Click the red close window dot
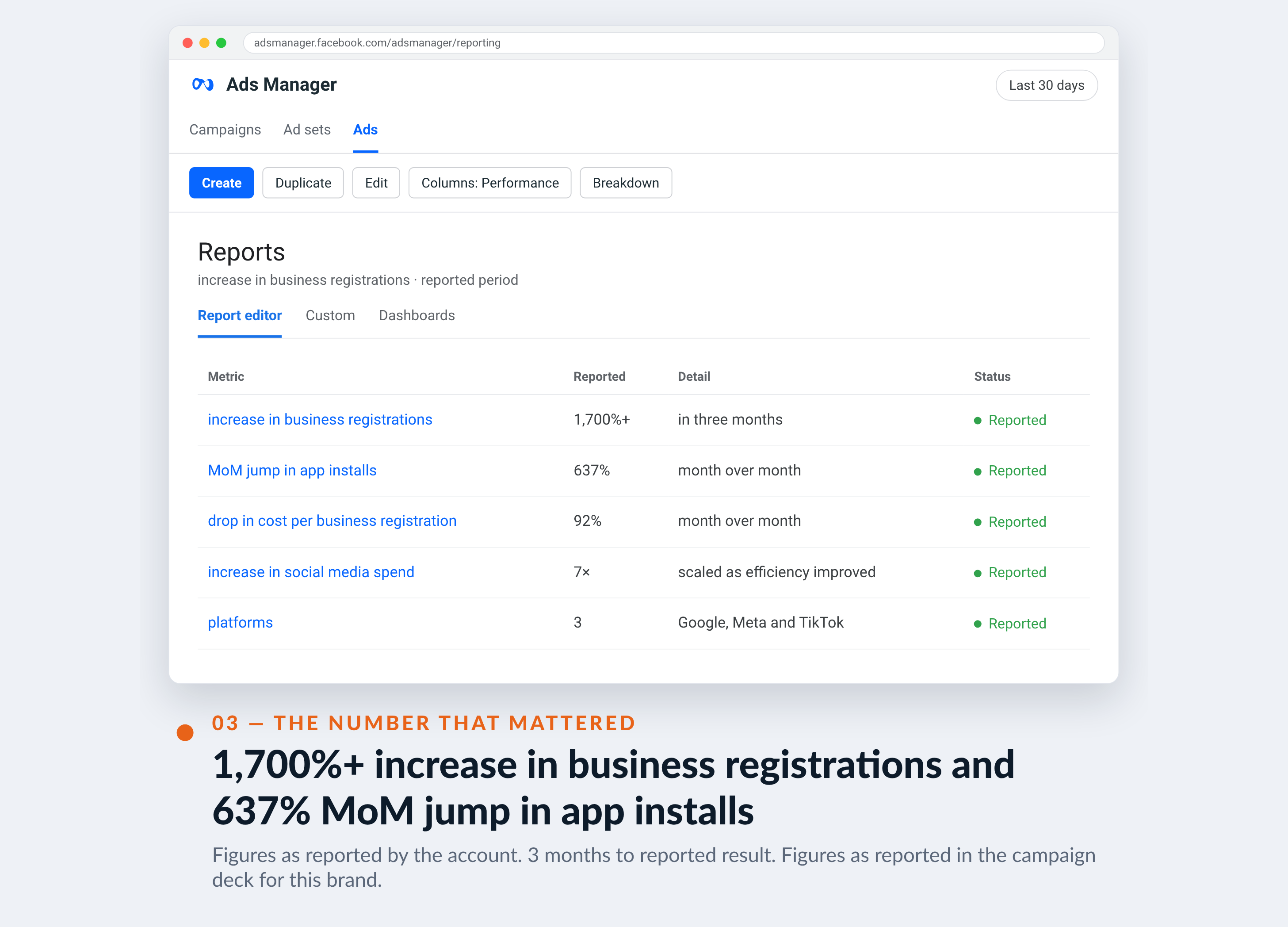The width and height of the screenshot is (1288, 927). coord(187,42)
